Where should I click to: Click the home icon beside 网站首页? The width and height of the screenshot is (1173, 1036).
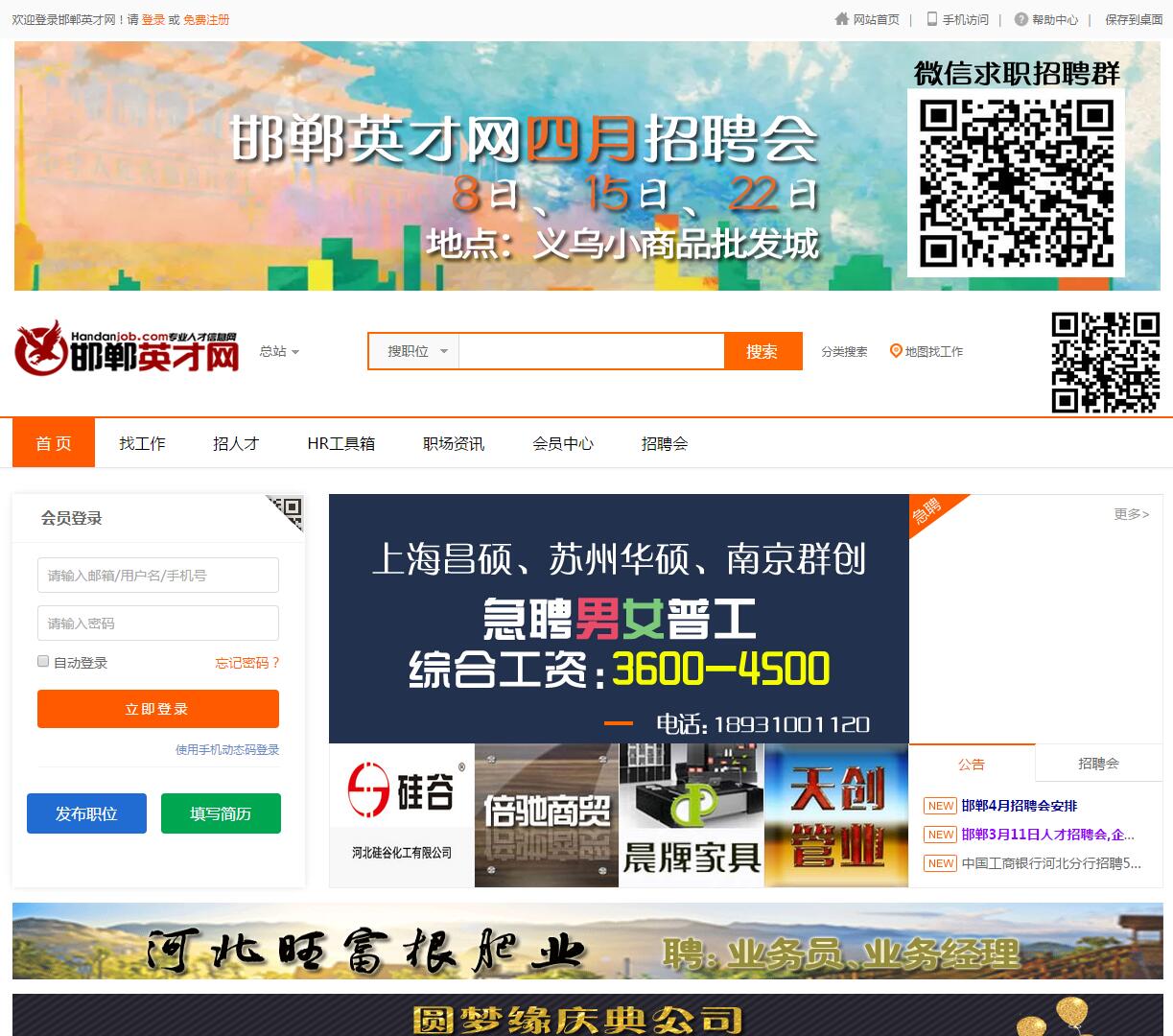(x=842, y=19)
